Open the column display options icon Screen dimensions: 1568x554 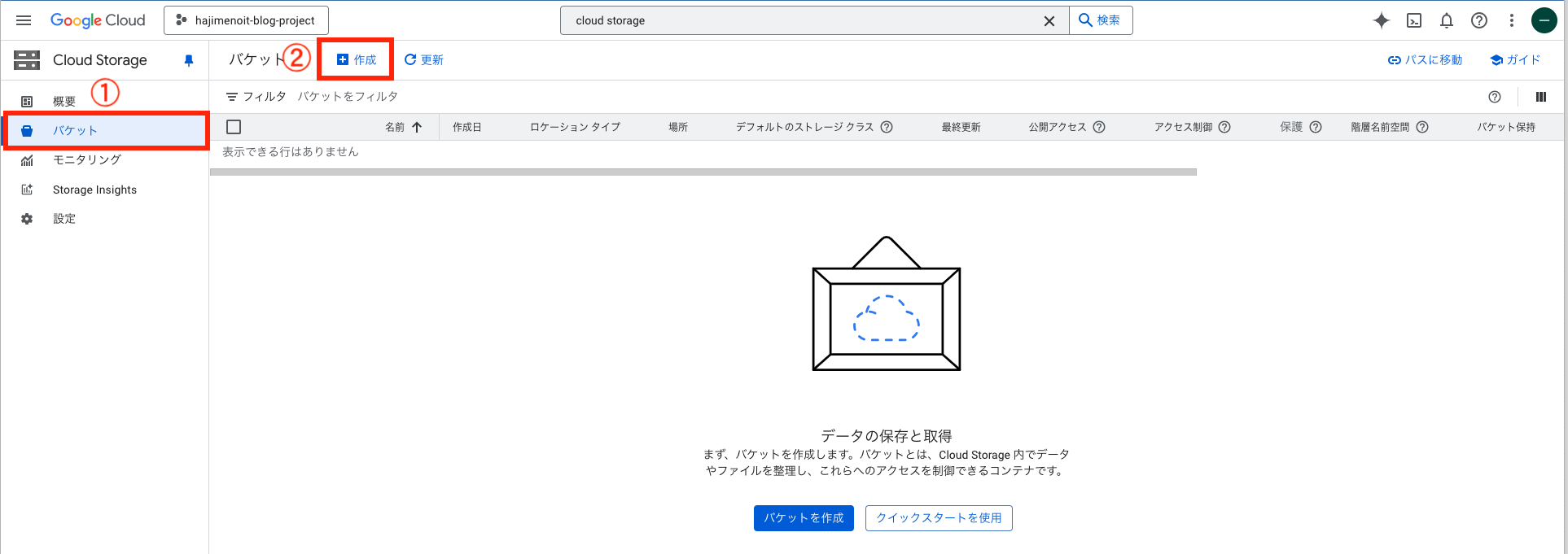pyautogui.click(x=1541, y=97)
